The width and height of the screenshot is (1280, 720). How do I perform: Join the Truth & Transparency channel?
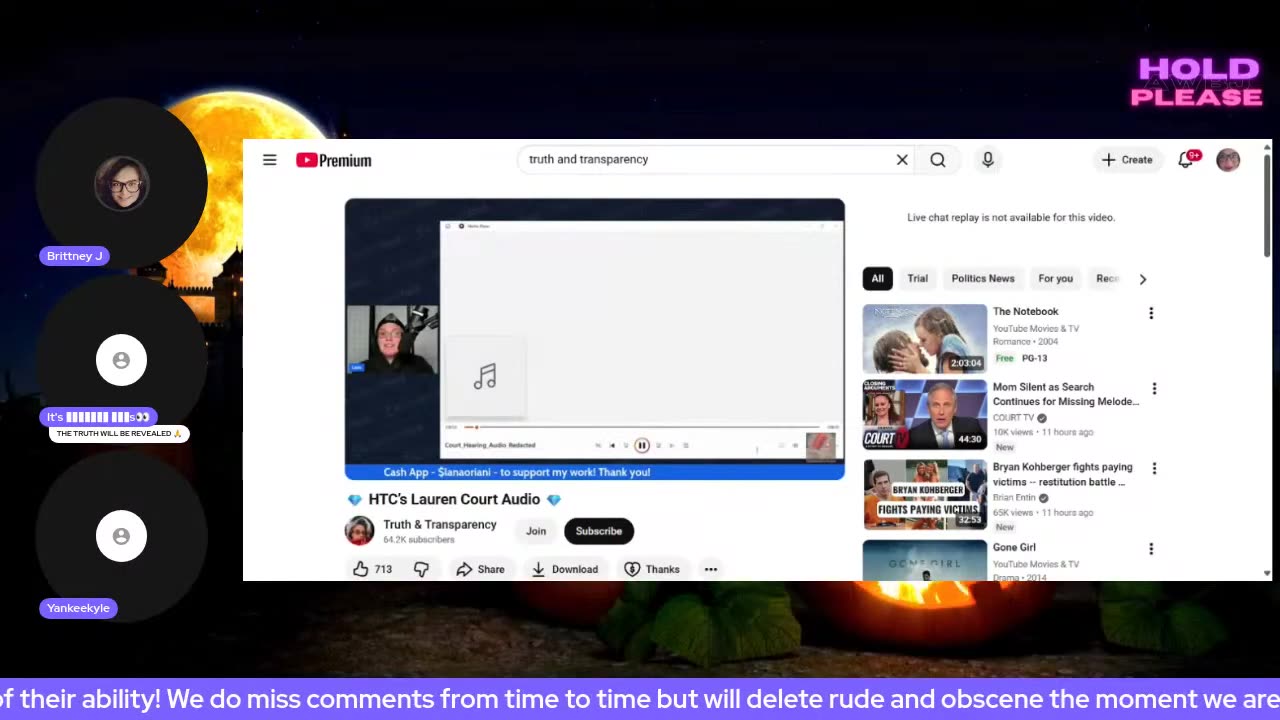point(536,531)
